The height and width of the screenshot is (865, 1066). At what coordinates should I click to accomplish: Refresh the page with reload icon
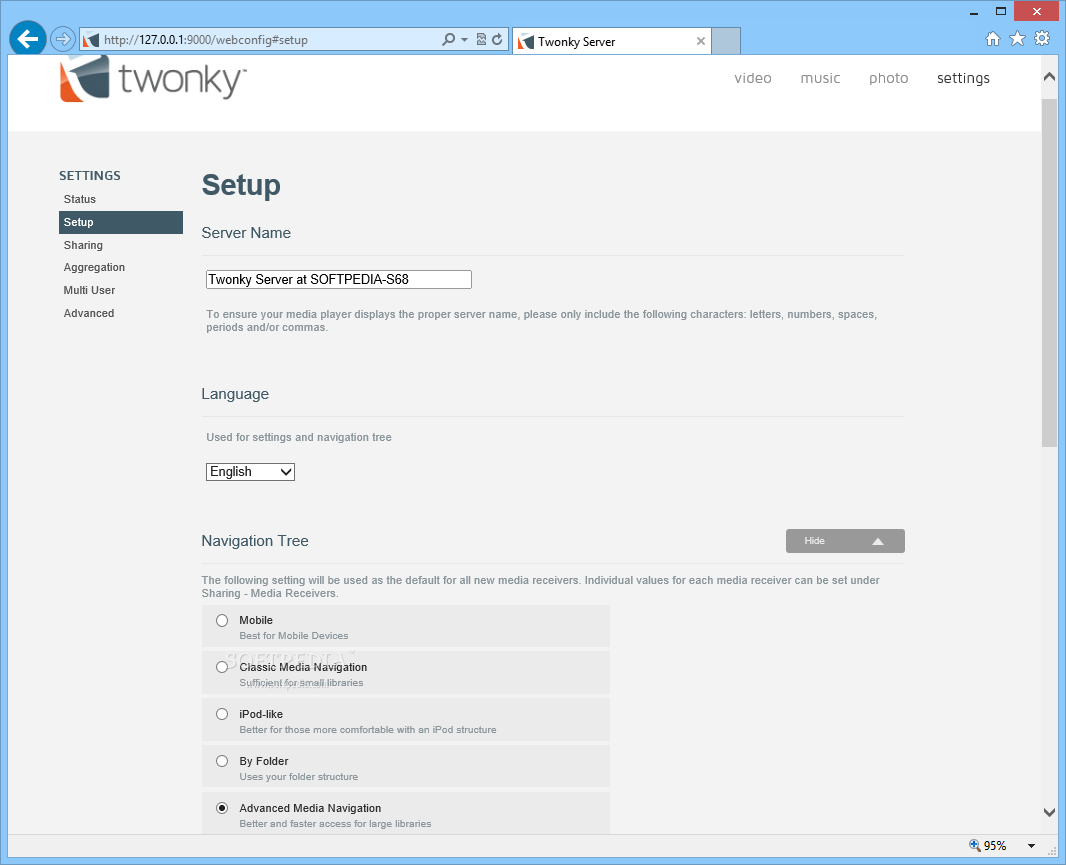498,39
